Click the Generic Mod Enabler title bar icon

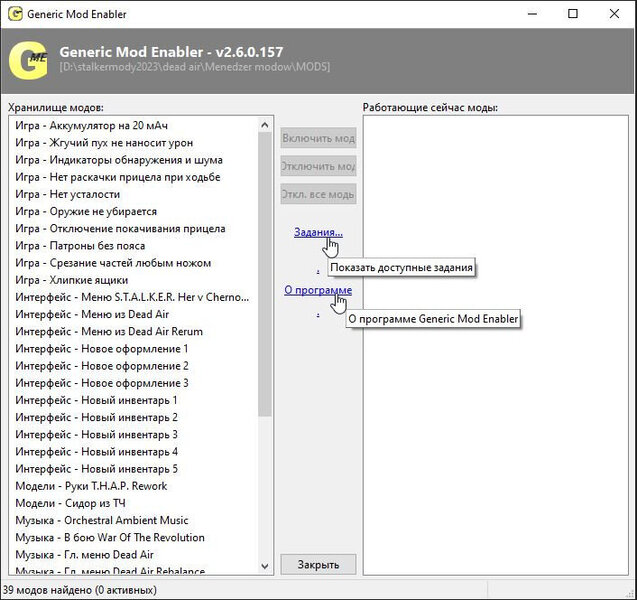point(15,15)
